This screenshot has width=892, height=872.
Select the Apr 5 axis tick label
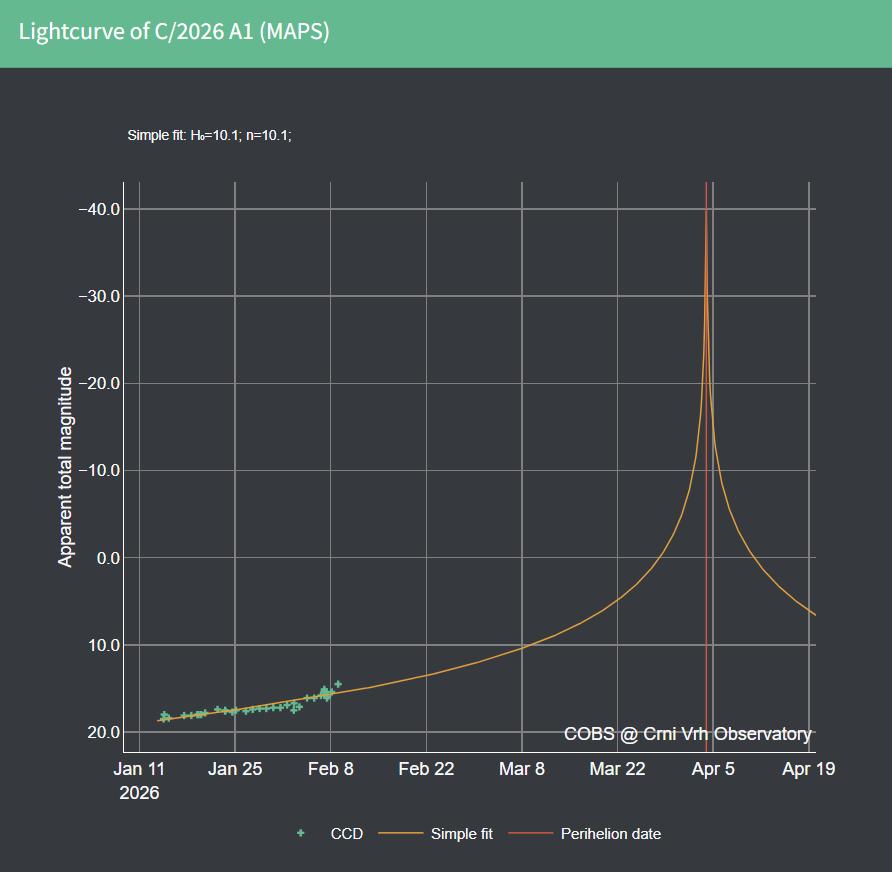point(712,768)
